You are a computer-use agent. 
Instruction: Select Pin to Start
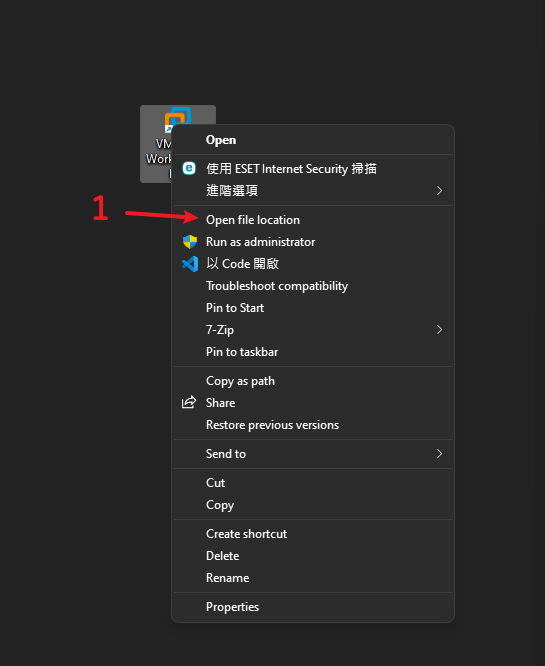pos(313,308)
